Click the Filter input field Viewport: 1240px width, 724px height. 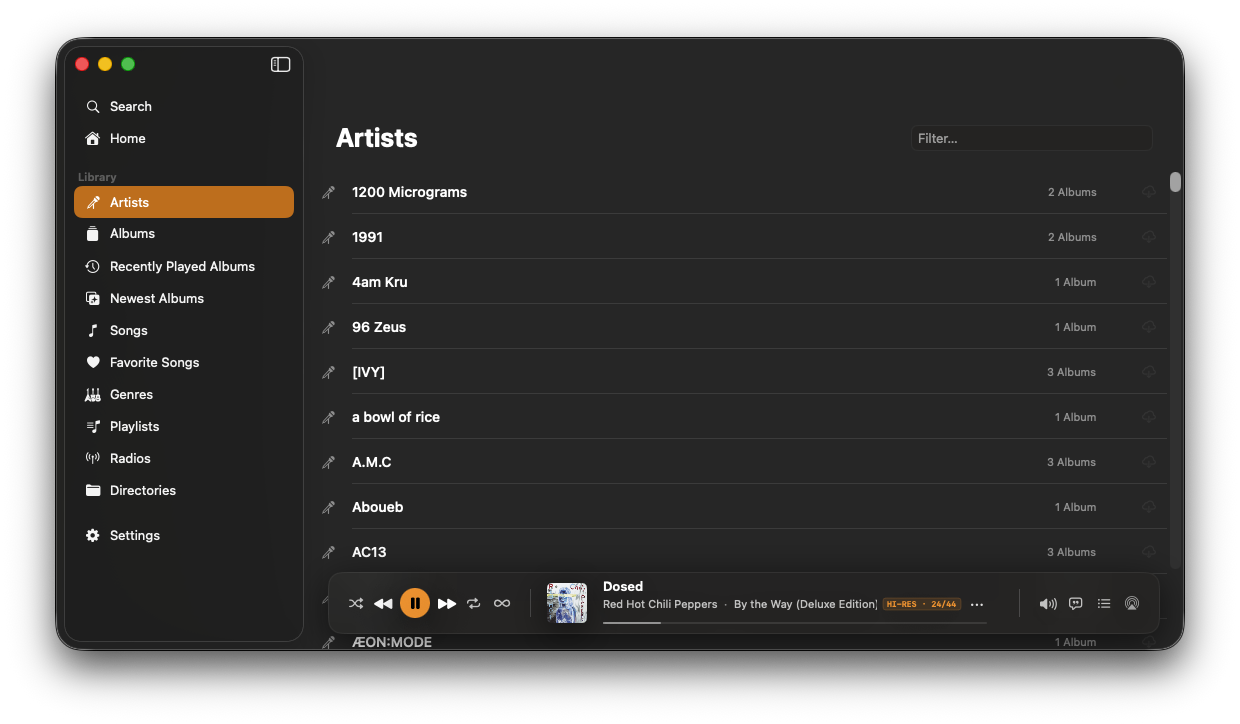point(1030,137)
